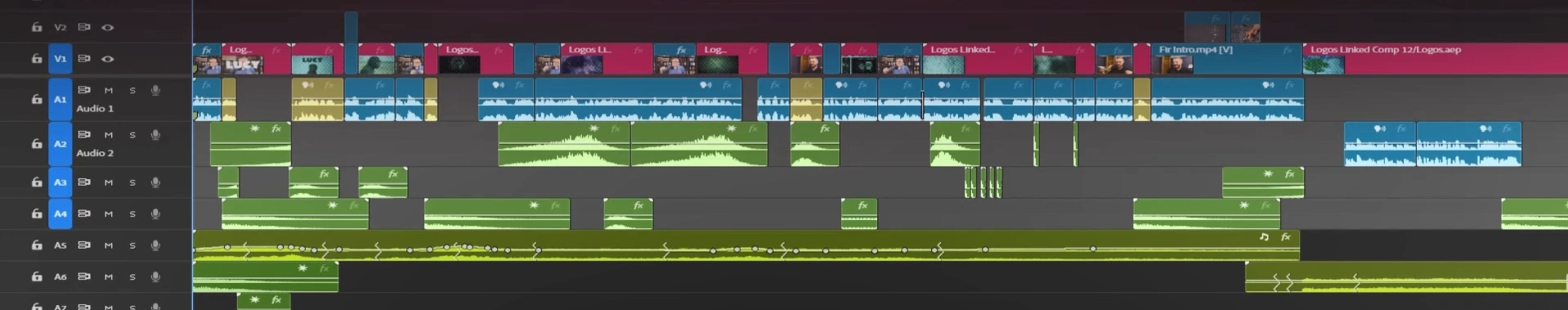Image resolution: width=1568 pixels, height=310 pixels.
Task: Target audio track A1
Action: pyautogui.click(x=60, y=99)
